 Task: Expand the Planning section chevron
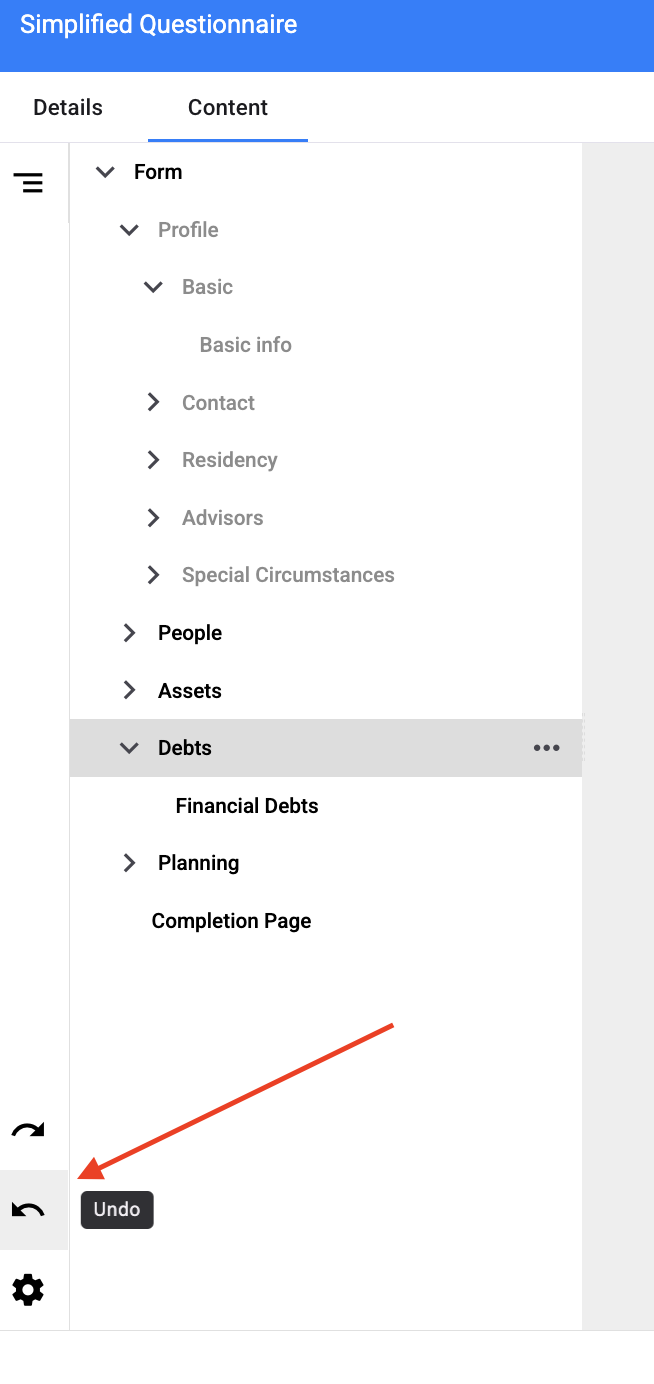129,863
